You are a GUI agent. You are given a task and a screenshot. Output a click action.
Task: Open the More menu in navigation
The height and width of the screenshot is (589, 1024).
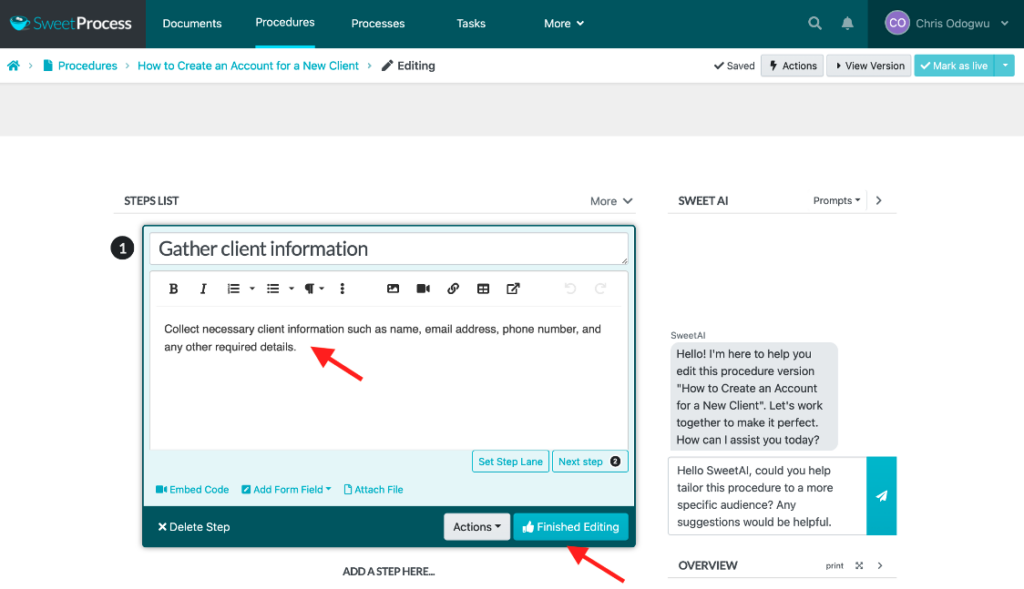click(x=564, y=24)
